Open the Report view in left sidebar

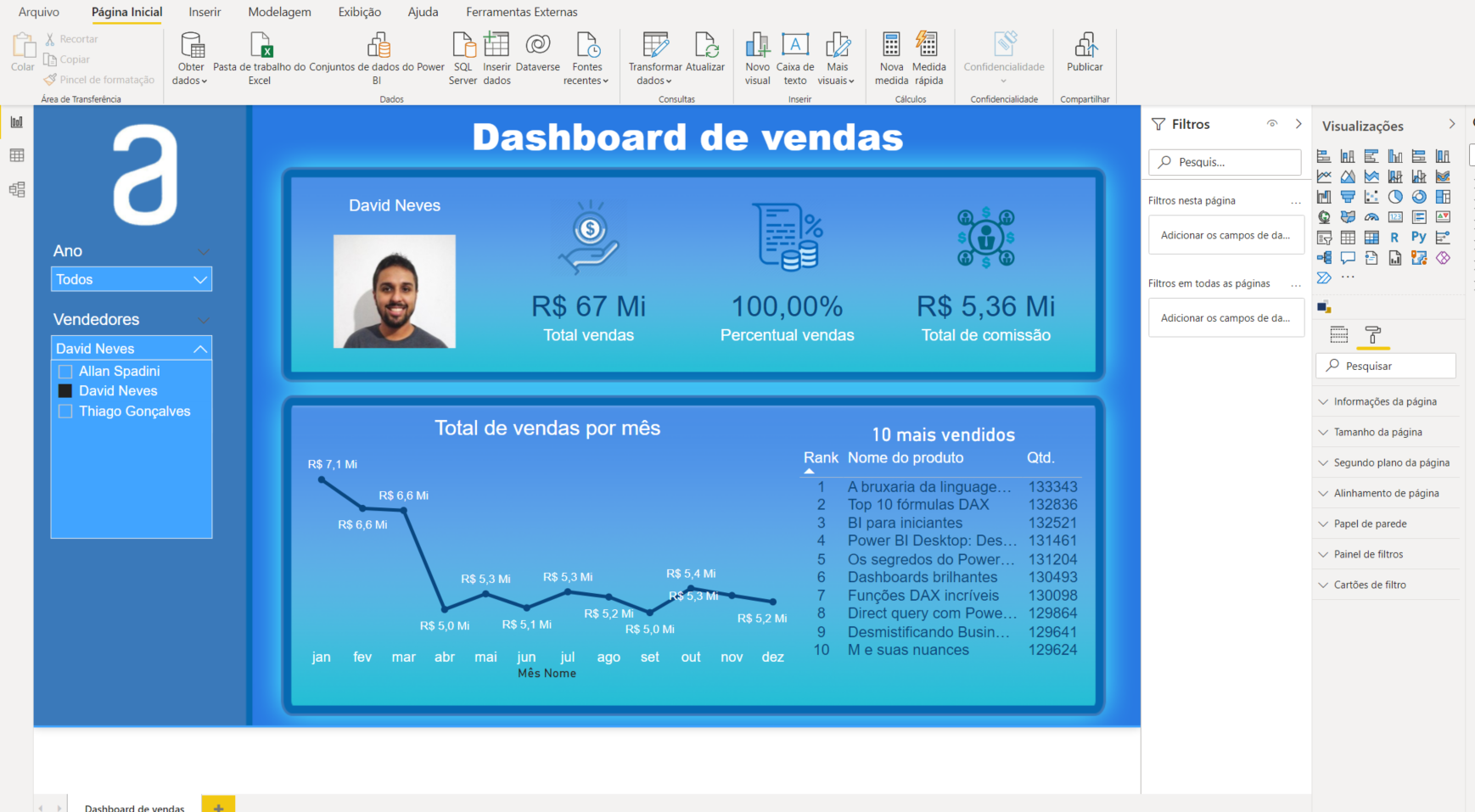pos(16,122)
